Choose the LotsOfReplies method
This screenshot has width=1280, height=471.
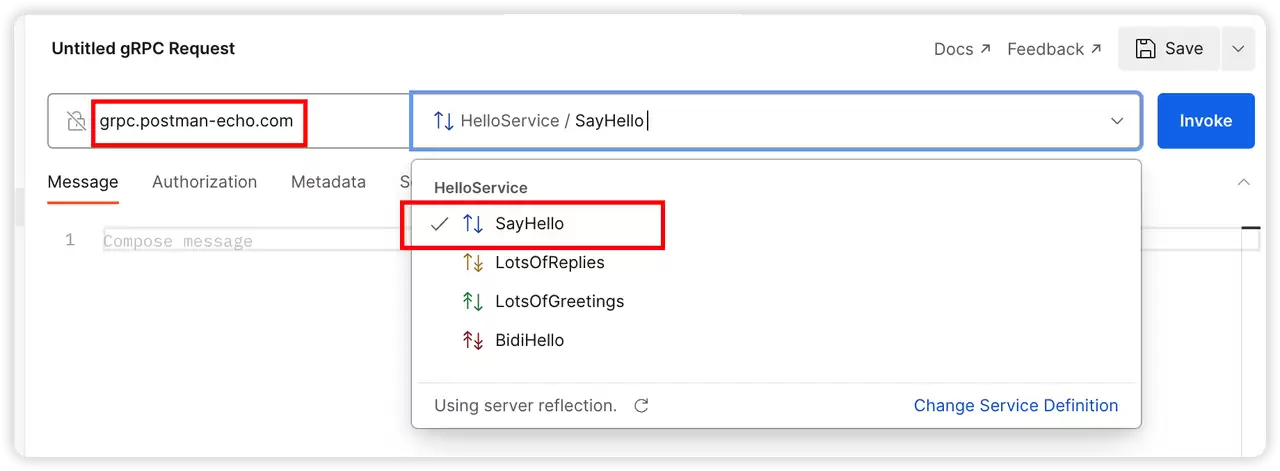tap(776, 263)
